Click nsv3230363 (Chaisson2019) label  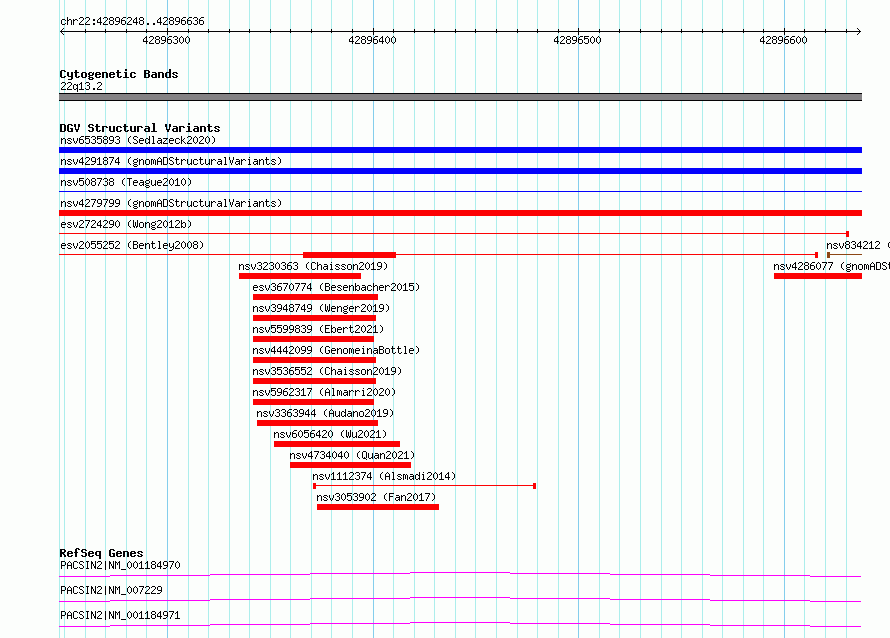(313, 266)
